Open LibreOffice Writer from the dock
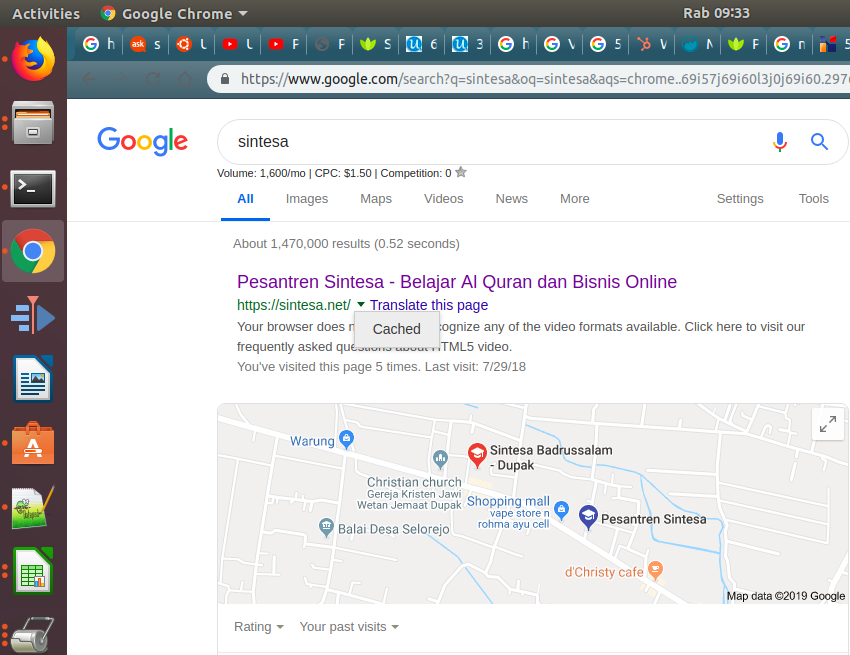Image resolution: width=850 pixels, height=655 pixels. [x=33, y=379]
